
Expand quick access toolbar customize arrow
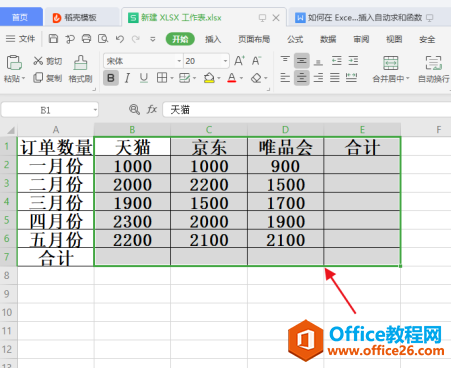[x=153, y=39]
